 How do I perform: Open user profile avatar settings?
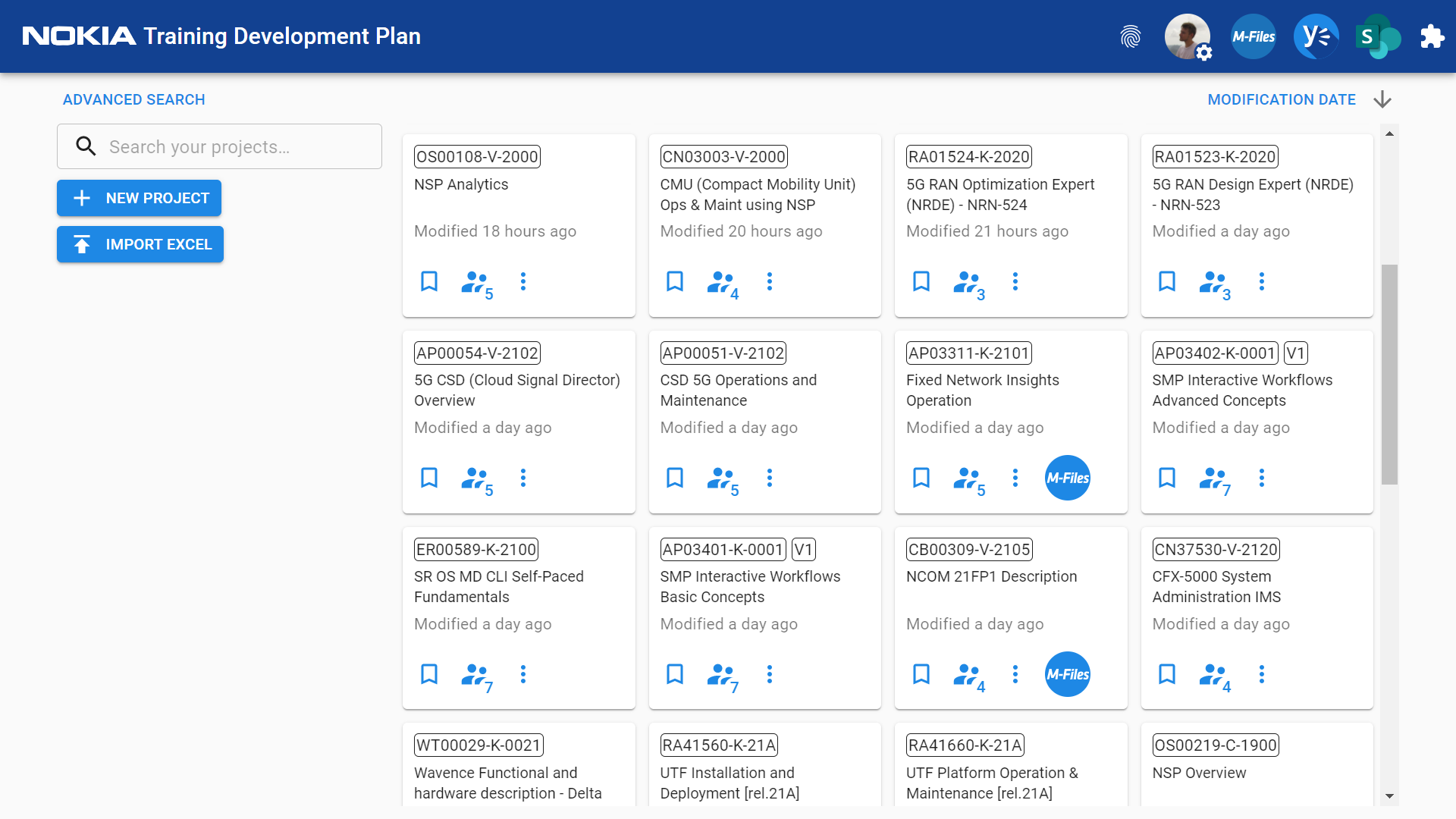click(1188, 36)
